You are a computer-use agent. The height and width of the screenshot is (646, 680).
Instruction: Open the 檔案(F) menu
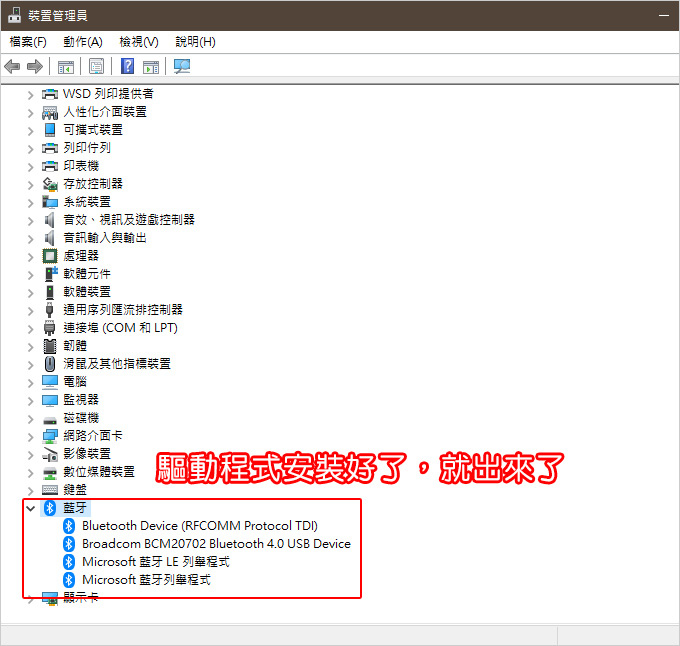[x=28, y=42]
